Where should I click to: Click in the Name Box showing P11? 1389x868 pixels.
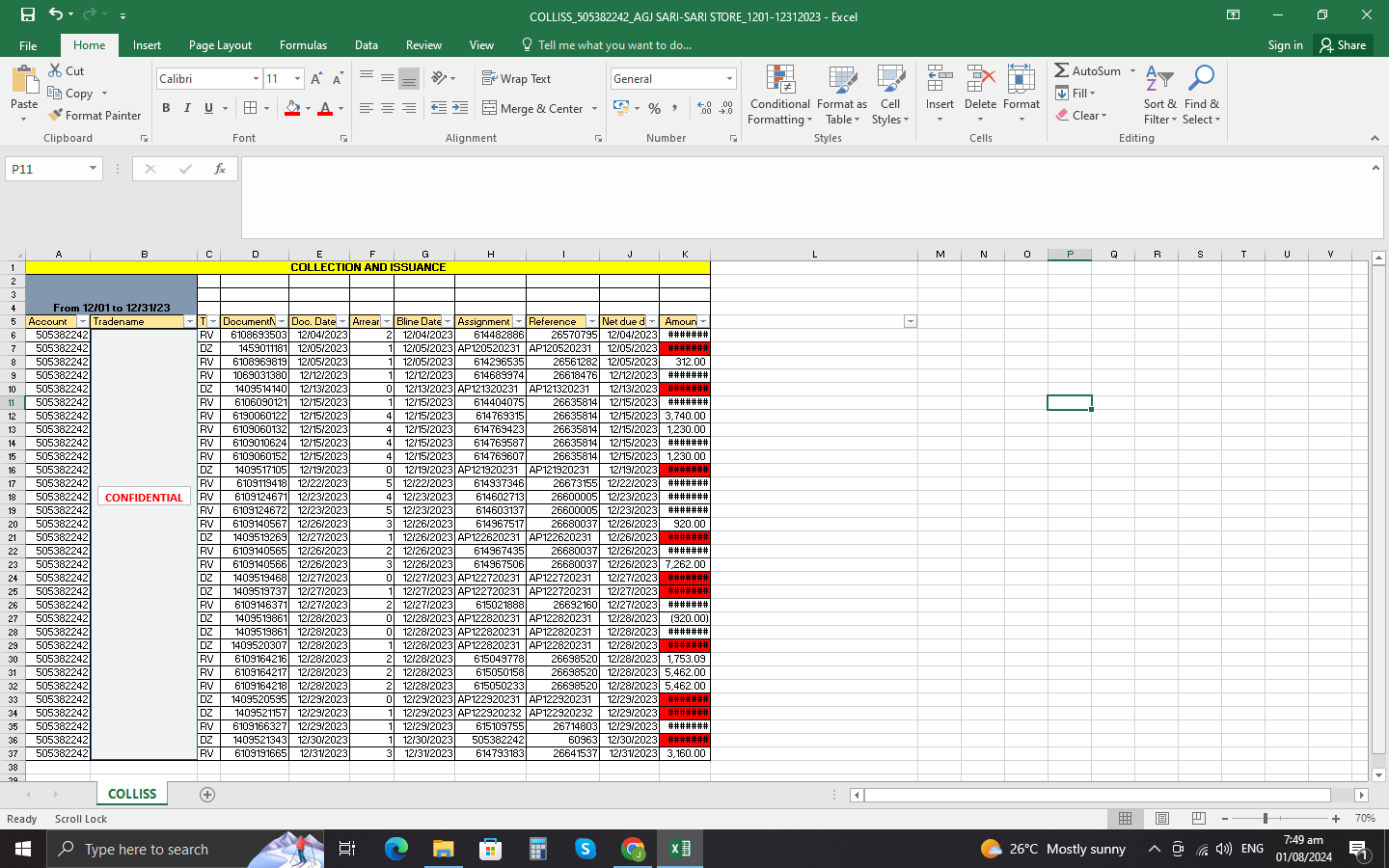[x=46, y=169]
